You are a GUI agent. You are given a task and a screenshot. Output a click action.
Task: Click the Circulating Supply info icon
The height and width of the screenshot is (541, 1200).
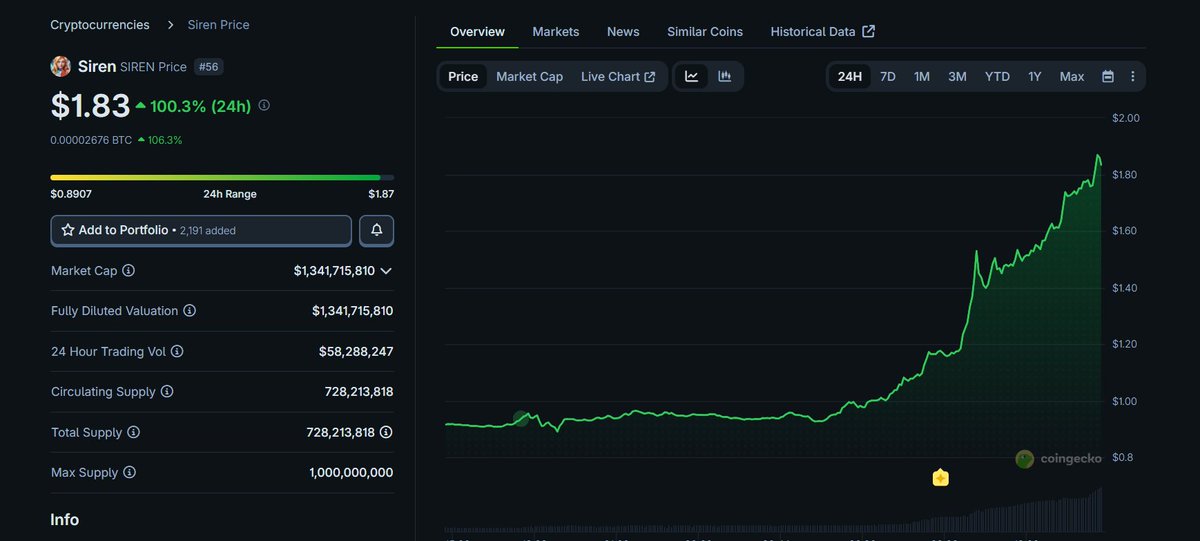tap(167, 392)
